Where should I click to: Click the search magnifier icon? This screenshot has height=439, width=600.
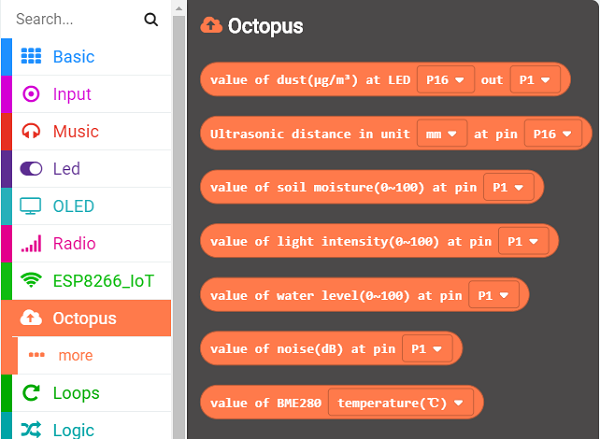[151, 19]
